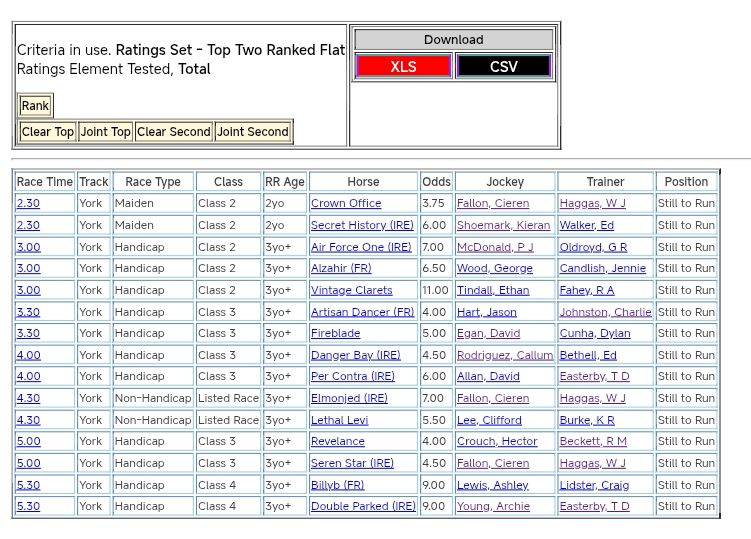View trainer Lidster, Craig

click(x=594, y=486)
